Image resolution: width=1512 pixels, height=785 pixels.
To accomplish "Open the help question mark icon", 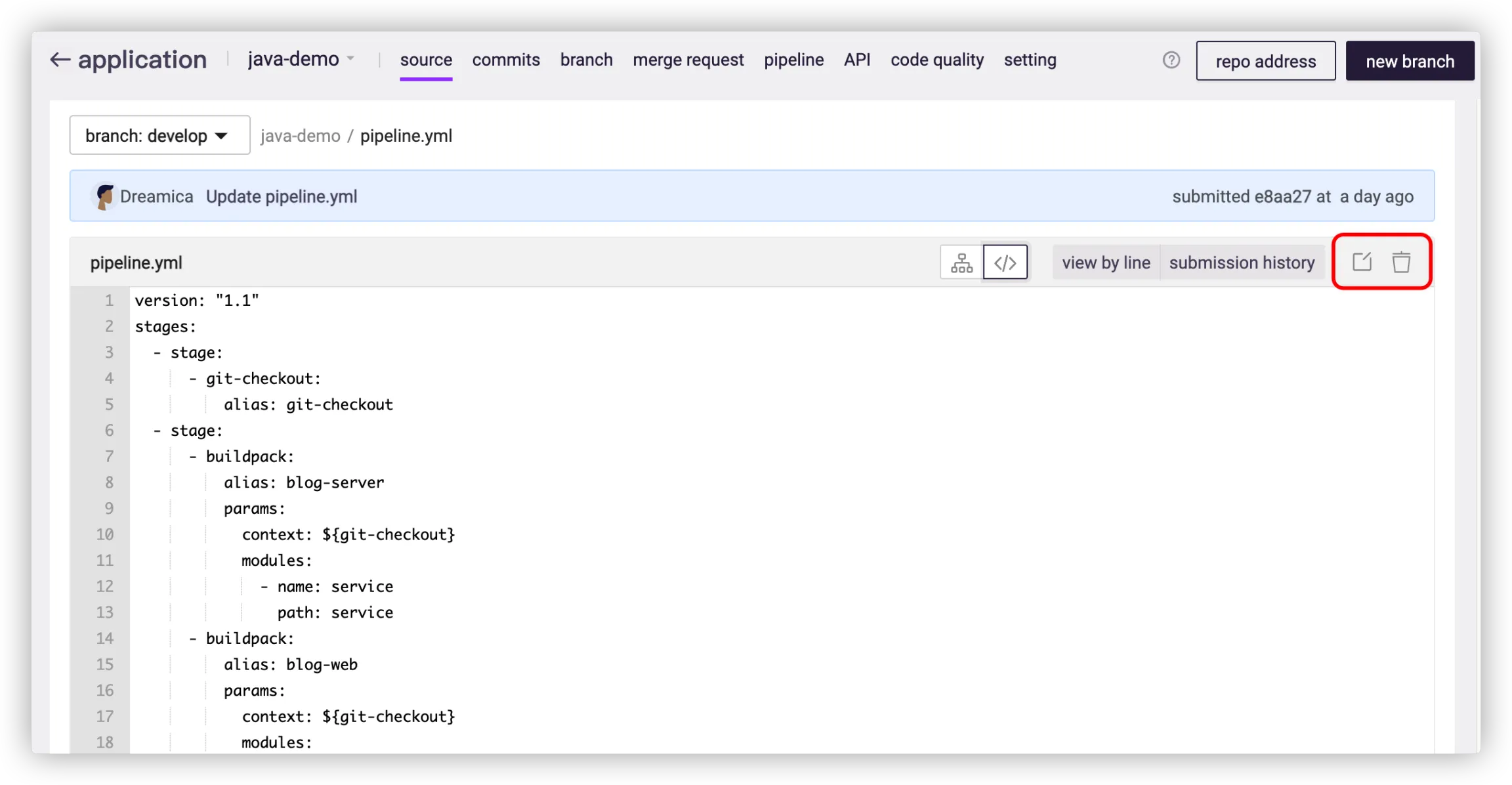I will click(1171, 60).
